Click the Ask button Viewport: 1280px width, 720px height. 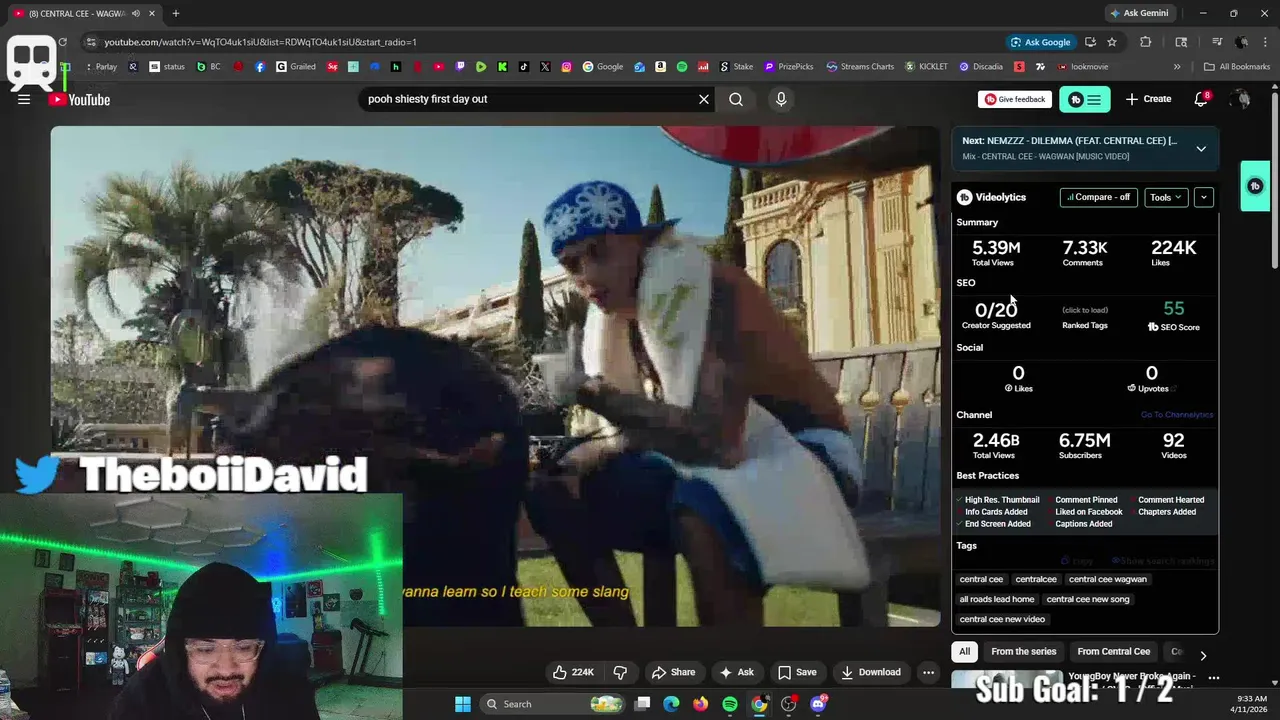point(737,672)
